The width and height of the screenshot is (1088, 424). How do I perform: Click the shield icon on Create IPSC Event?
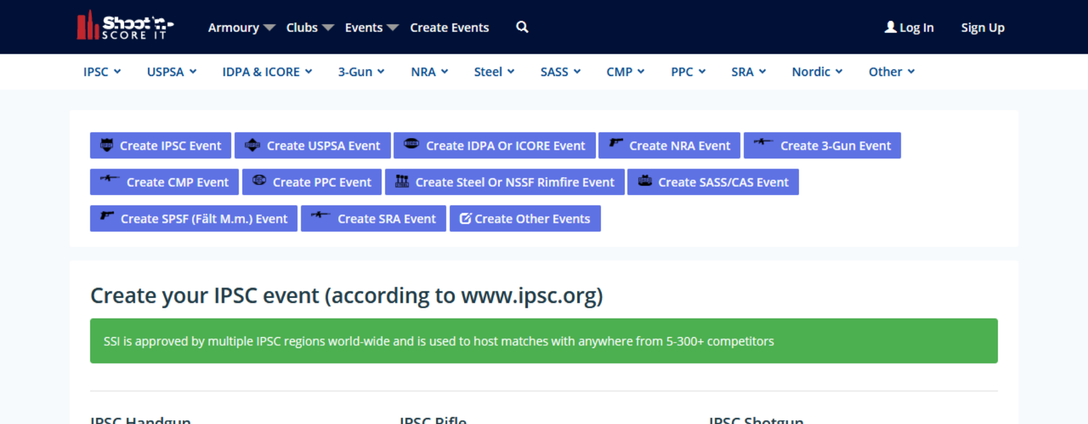click(107, 144)
